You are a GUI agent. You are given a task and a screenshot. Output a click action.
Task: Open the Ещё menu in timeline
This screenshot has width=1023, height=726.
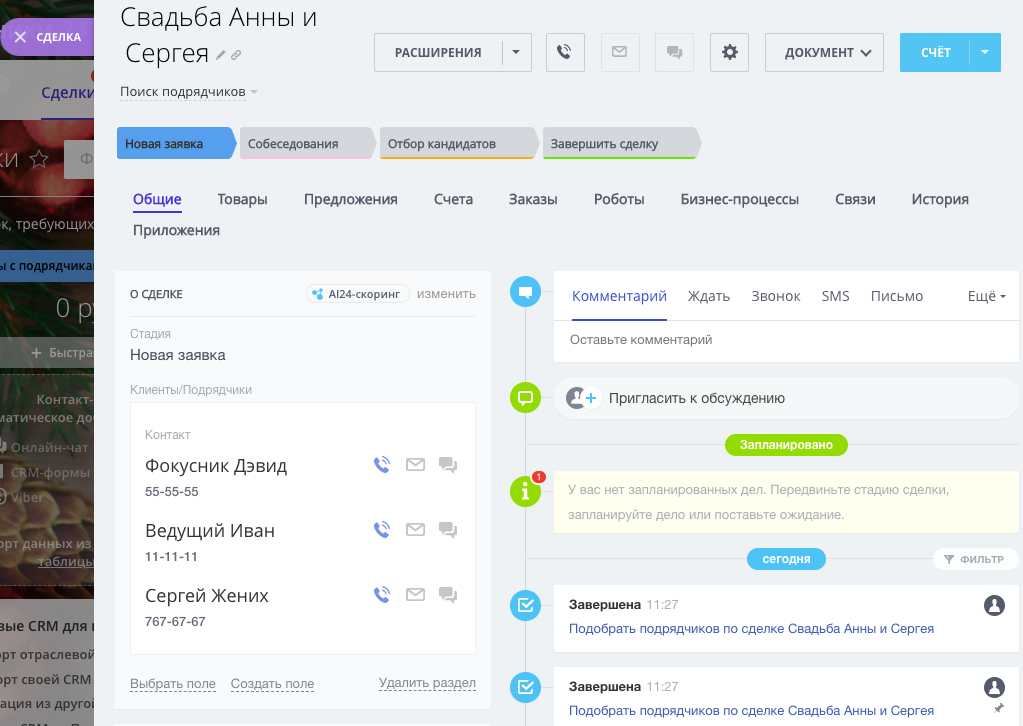986,296
